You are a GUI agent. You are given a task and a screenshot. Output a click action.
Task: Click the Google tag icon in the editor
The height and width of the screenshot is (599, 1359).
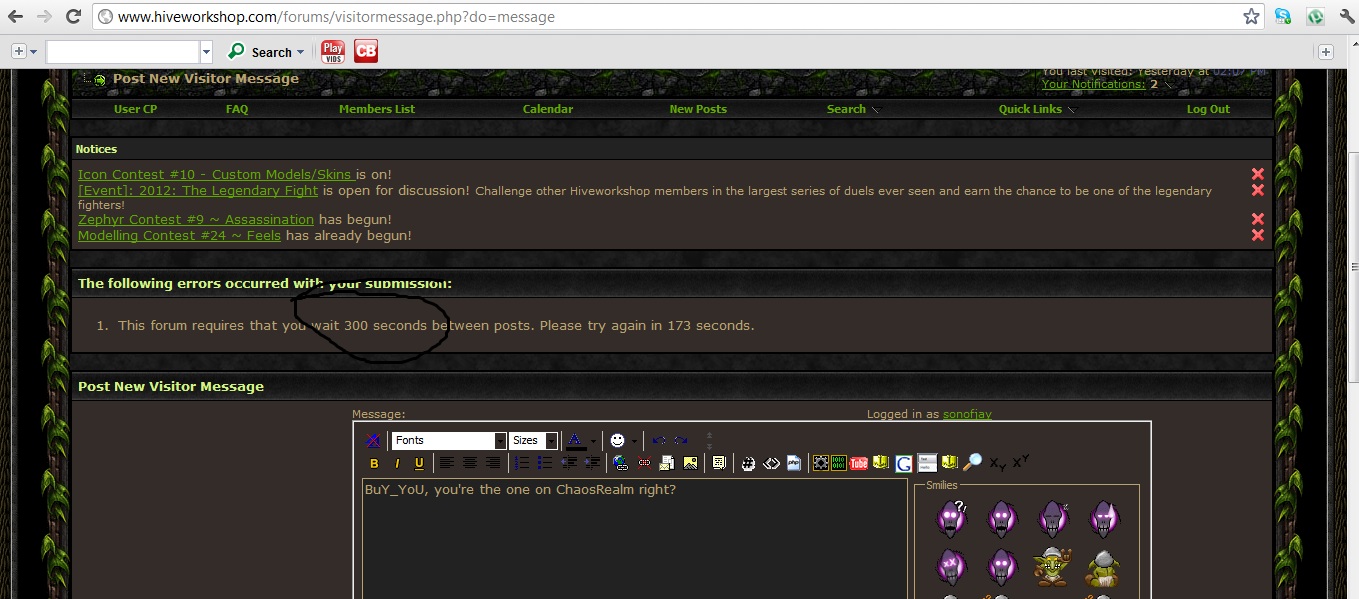pyautogui.click(x=903, y=463)
